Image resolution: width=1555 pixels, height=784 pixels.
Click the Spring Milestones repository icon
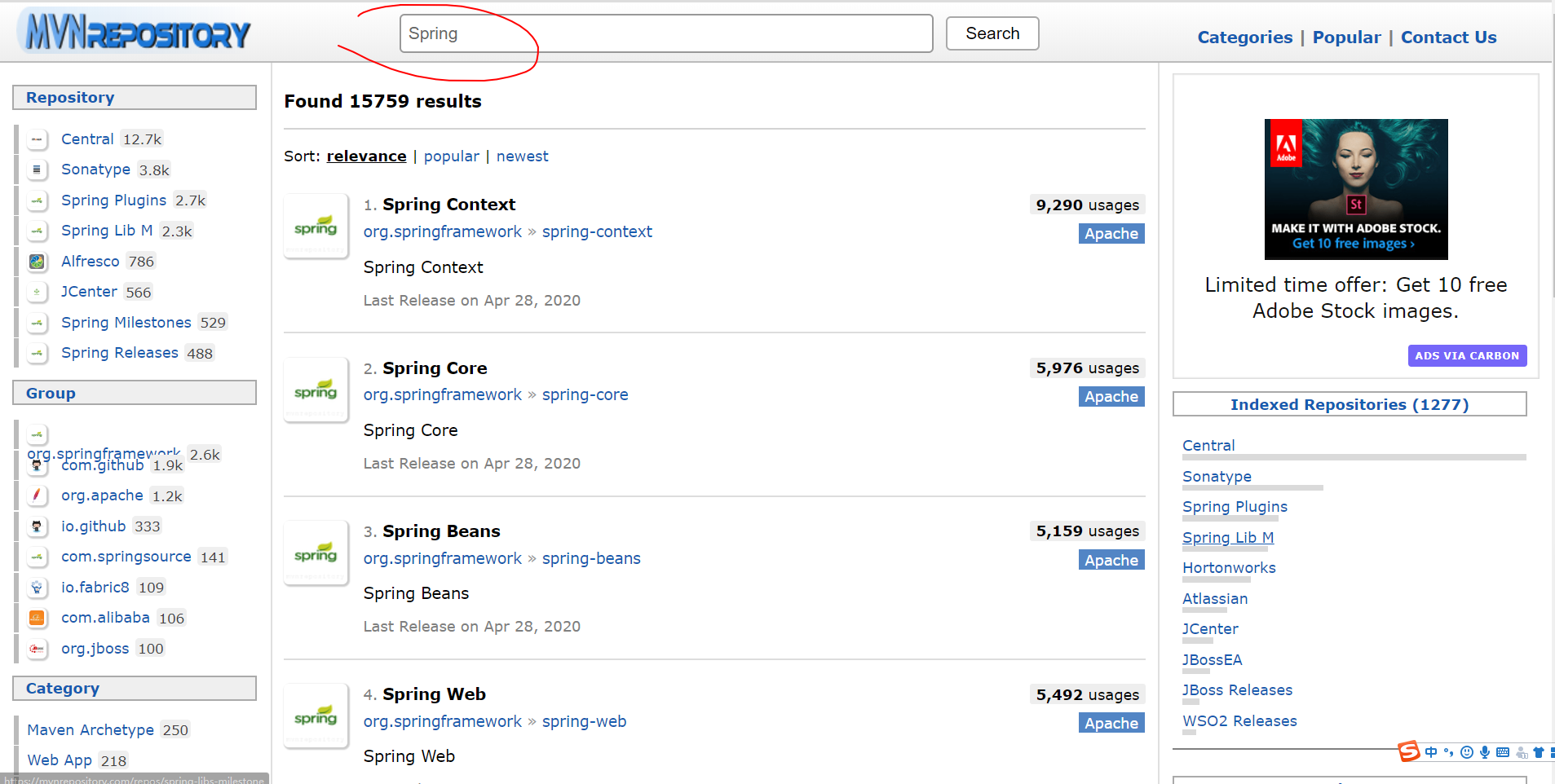click(x=37, y=323)
